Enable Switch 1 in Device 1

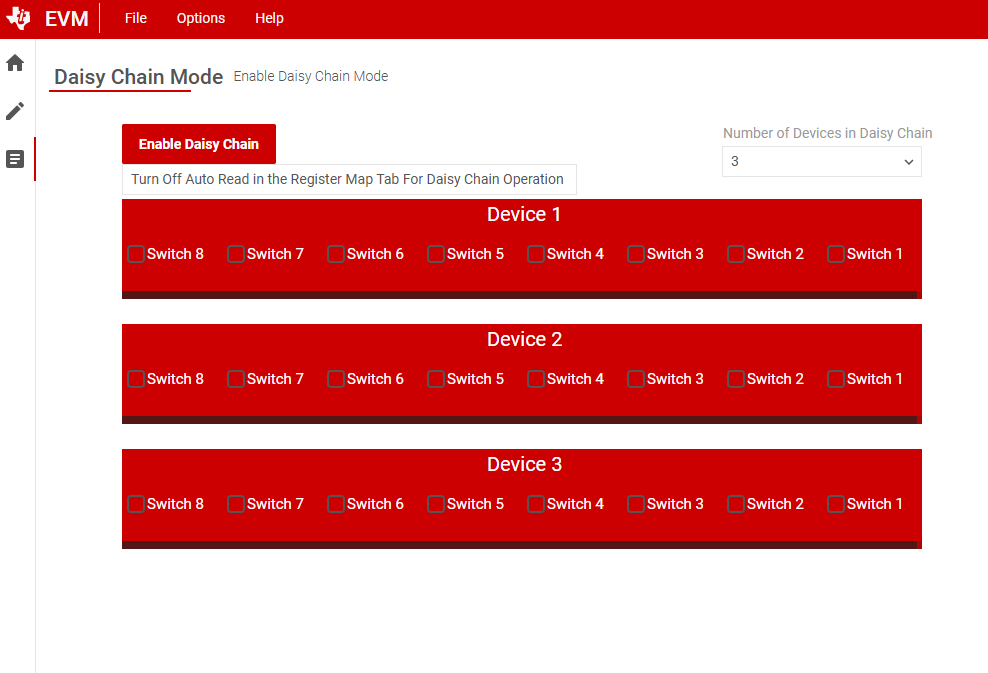[836, 254]
